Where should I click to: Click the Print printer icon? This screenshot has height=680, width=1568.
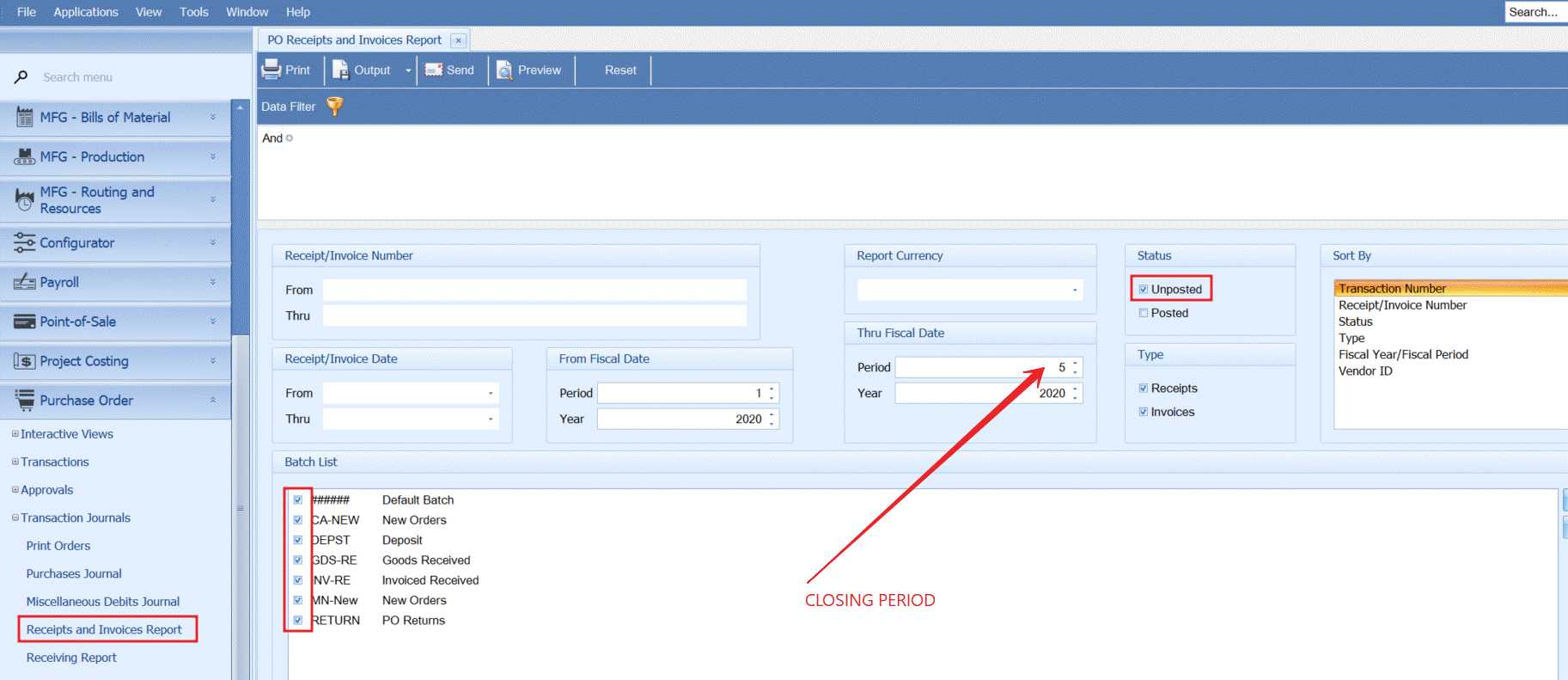[x=272, y=70]
